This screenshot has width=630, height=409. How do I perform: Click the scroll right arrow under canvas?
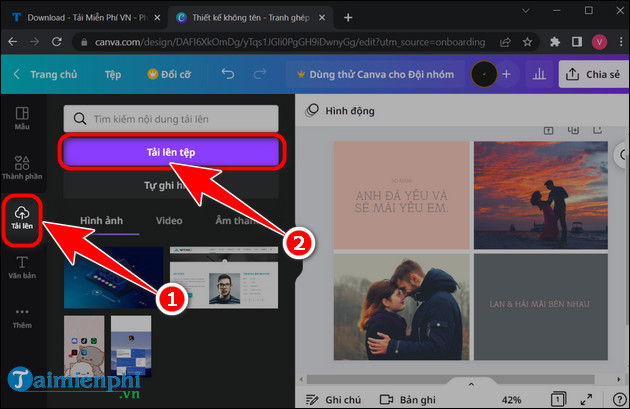(619, 379)
